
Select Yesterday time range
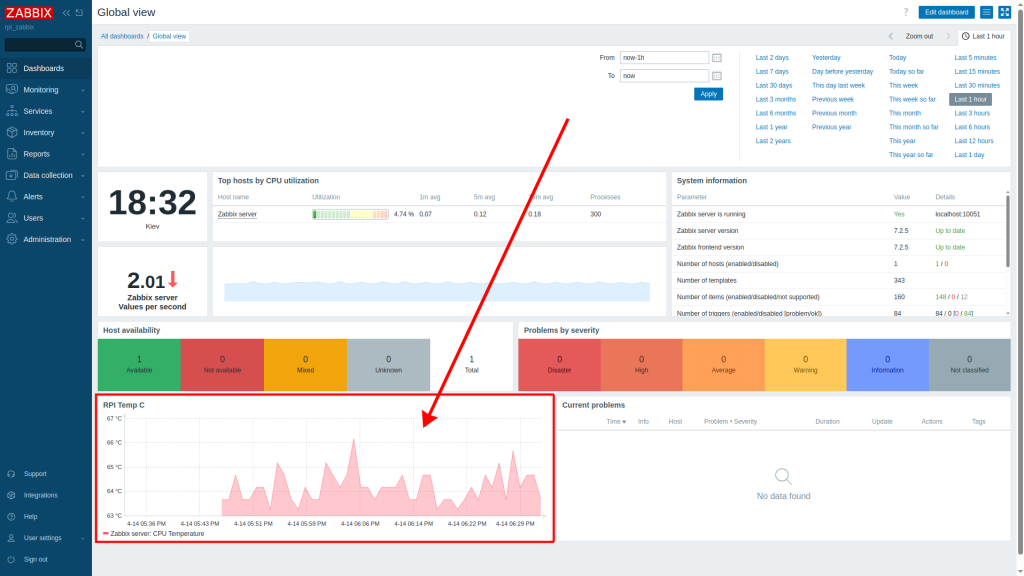pyautogui.click(x=826, y=57)
